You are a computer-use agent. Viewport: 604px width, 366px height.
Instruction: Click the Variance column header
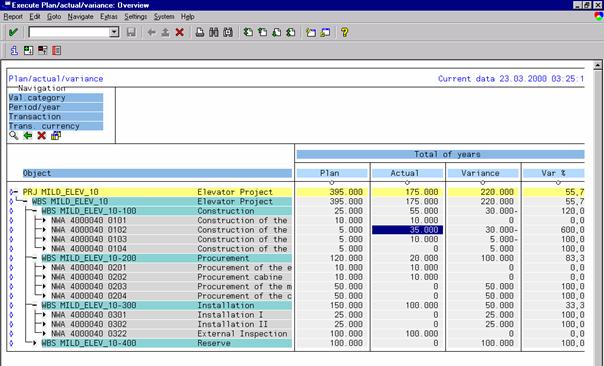483,173
